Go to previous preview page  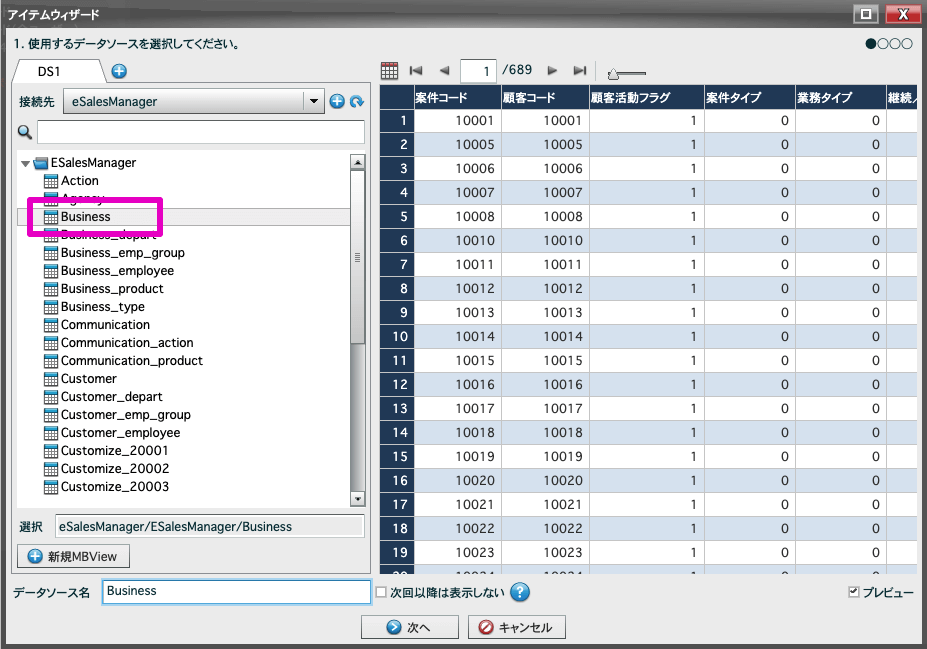tap(445, 71)
